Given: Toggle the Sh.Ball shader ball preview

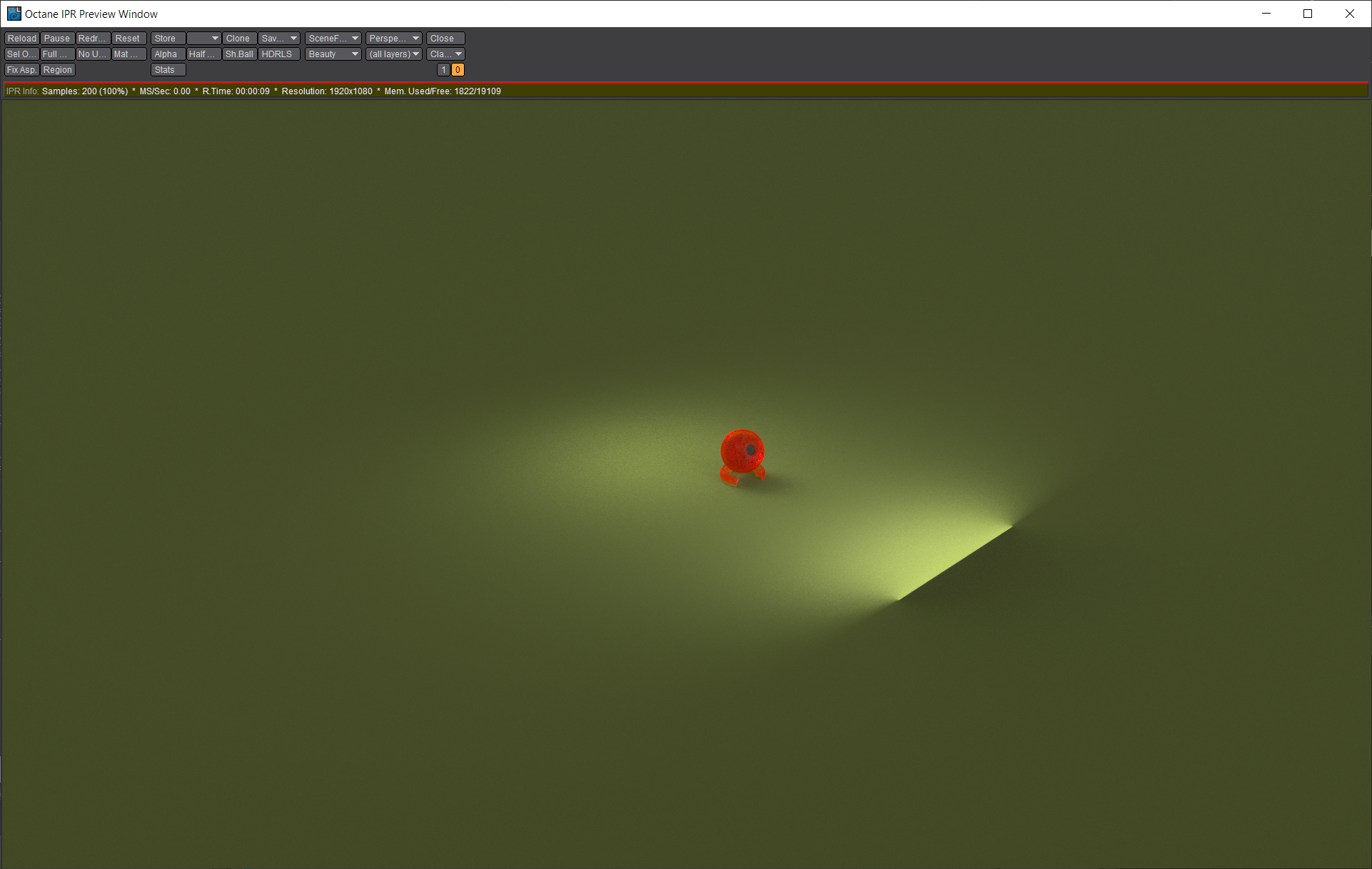Looking at the screenshot, I should (x=239, y=54).
